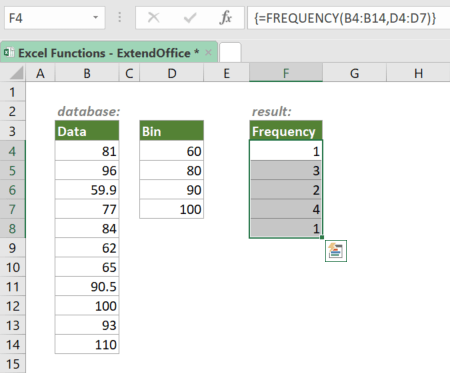This screenshot has height=373, width=450.
Task: Select the cell containing 84
Action: (87, 228)
